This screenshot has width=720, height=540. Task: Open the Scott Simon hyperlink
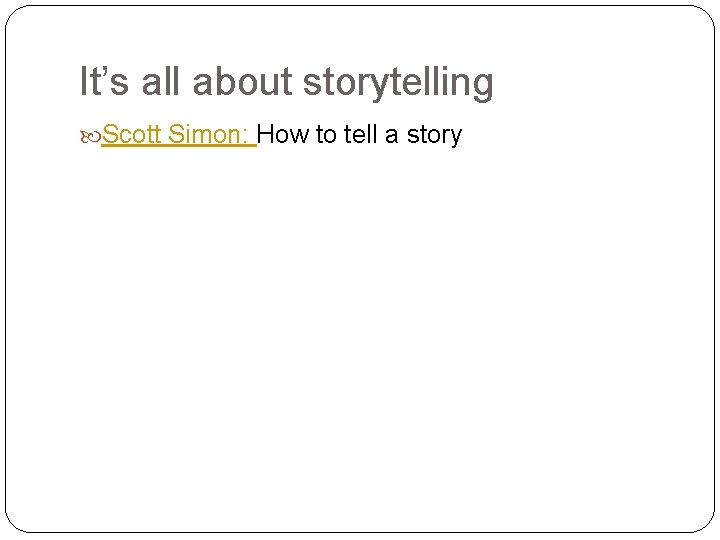click(179, 135)
